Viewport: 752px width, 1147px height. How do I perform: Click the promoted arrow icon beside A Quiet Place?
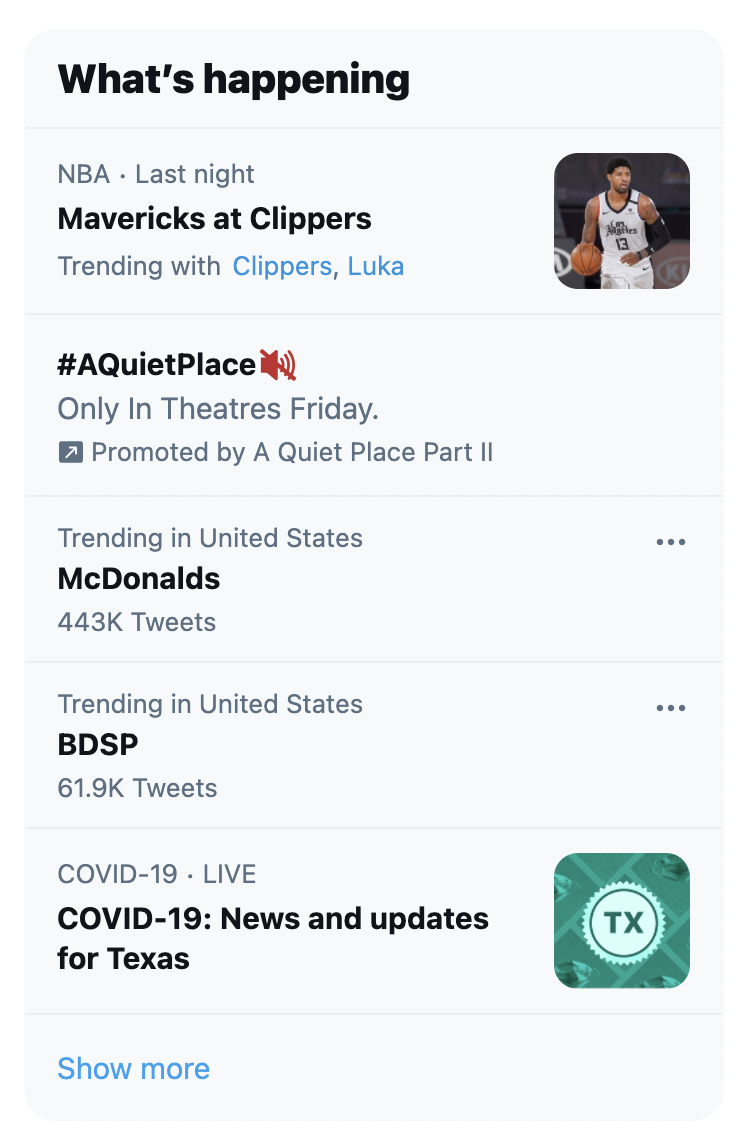[x=69, y=452]
